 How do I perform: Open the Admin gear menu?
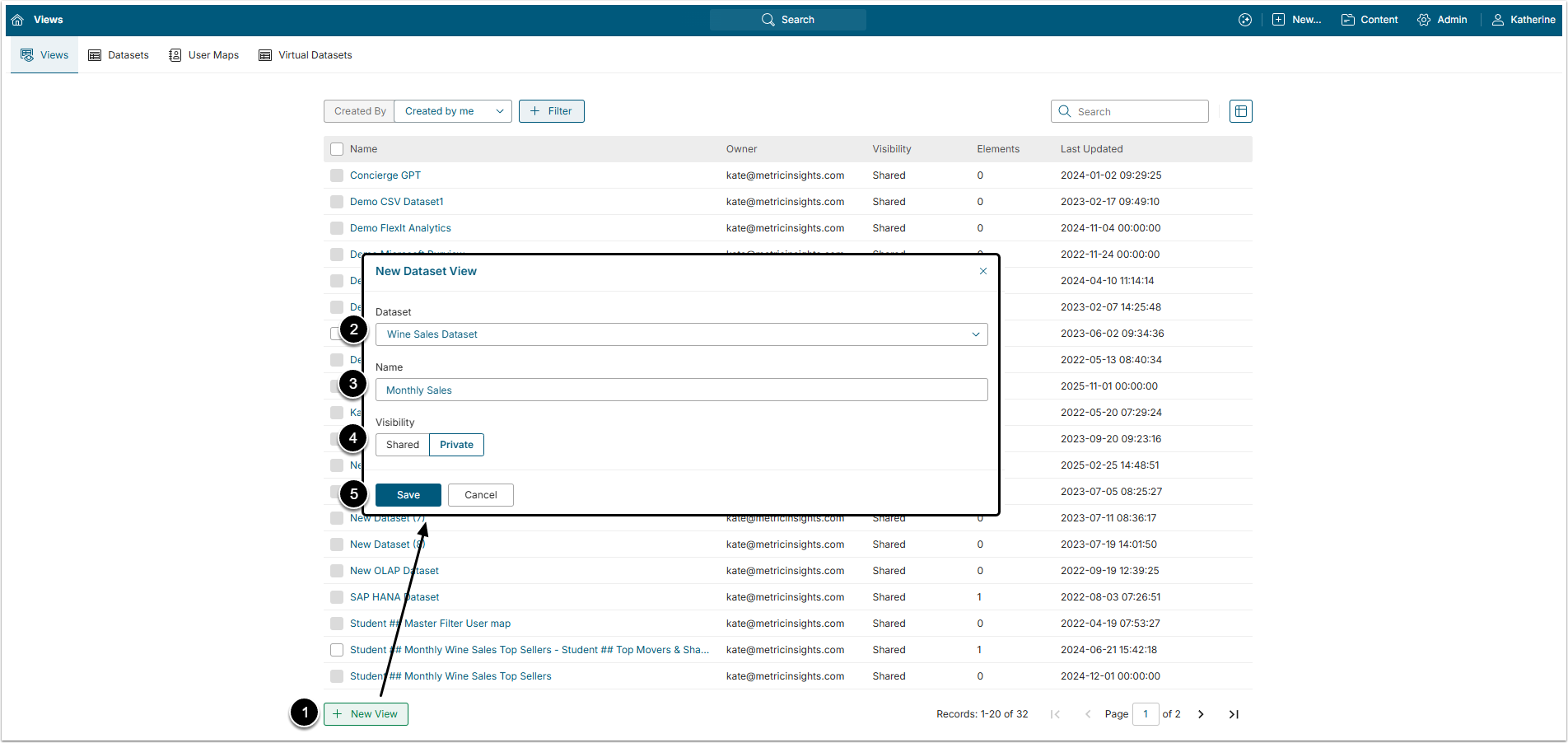(x=1442, y=20)
